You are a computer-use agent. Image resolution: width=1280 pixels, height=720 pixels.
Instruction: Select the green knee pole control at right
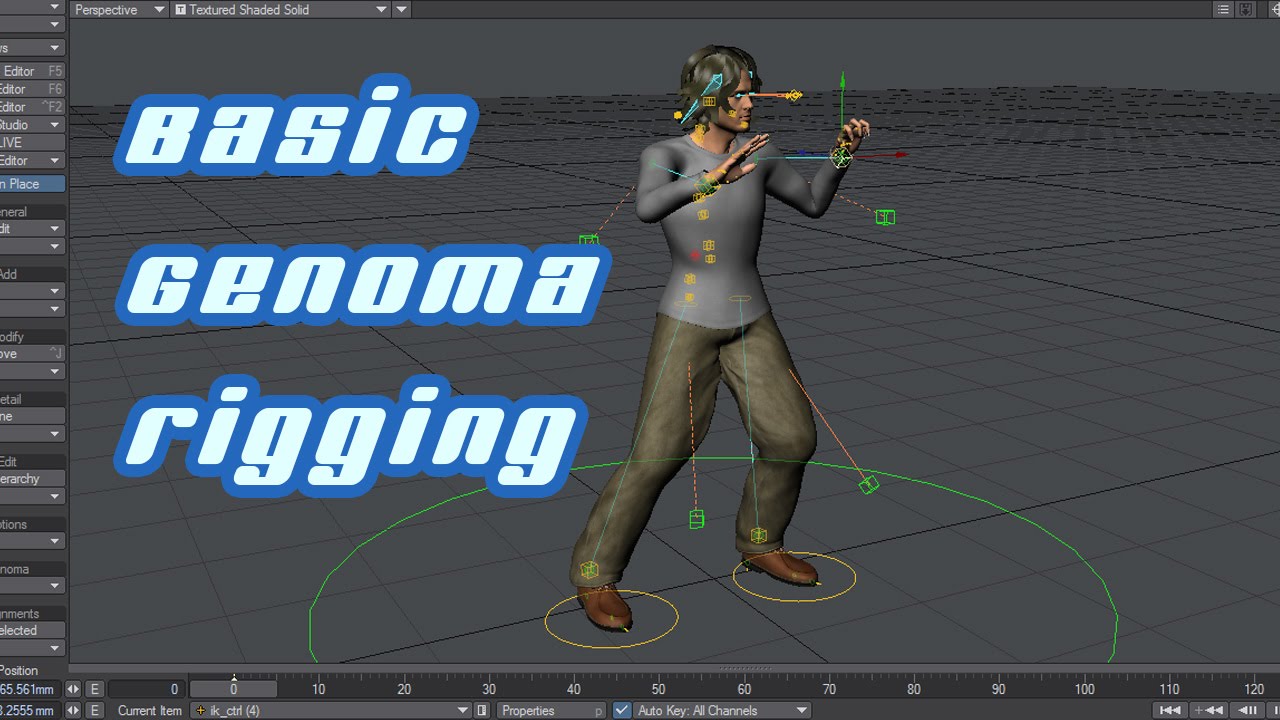868,485
